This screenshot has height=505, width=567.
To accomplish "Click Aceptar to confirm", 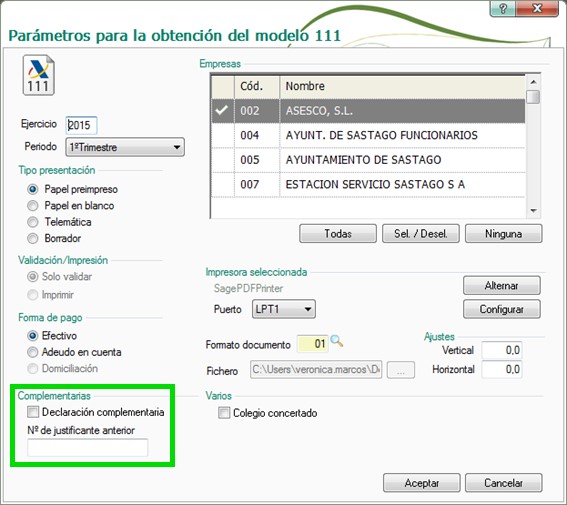I will click(x=422, y=483).
